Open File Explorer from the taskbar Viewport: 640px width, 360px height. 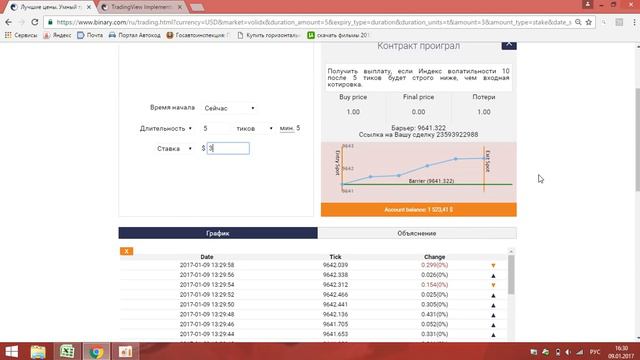tap(38, 351)
